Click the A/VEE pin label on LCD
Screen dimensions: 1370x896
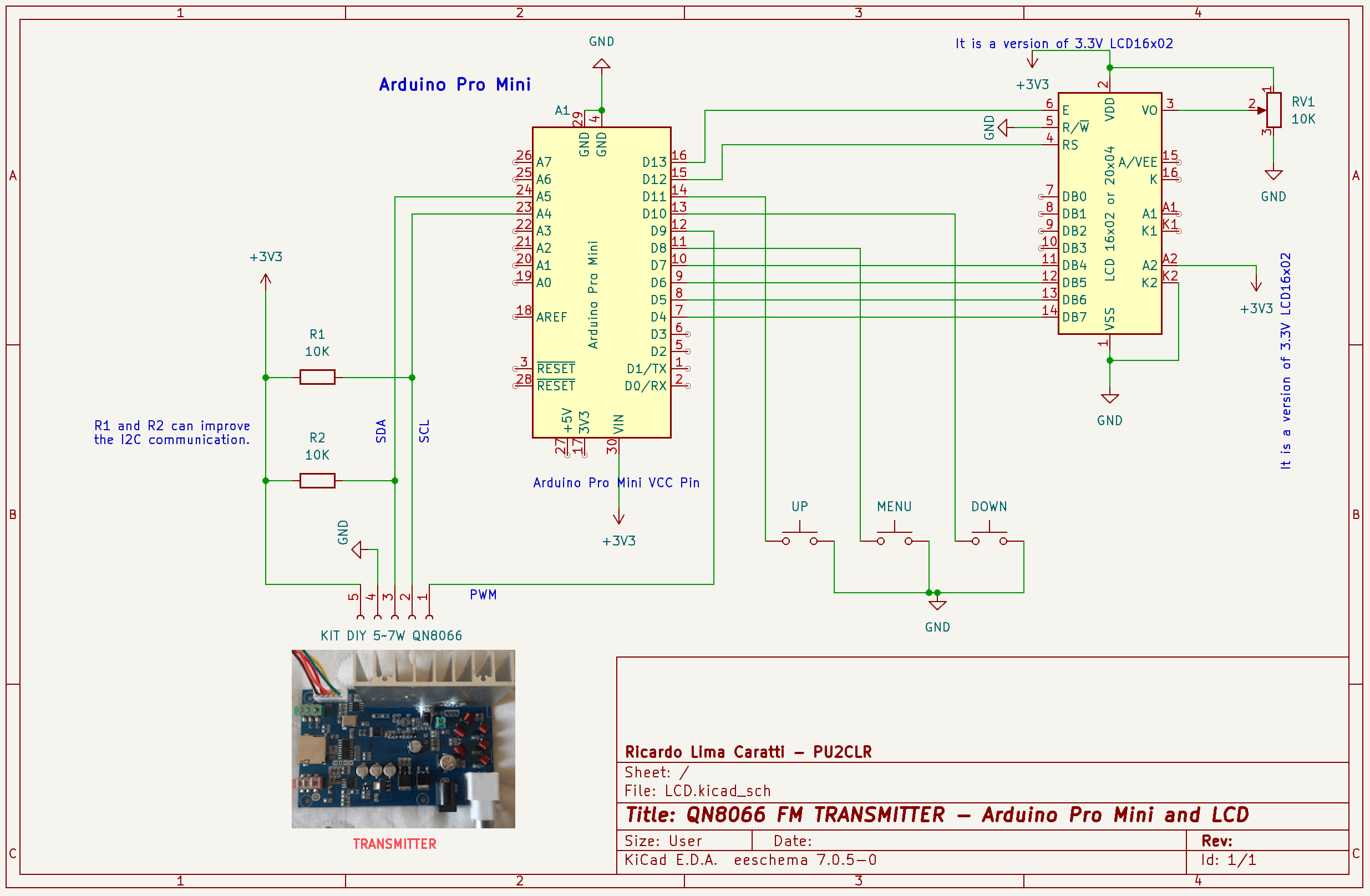coord(1138,162)
